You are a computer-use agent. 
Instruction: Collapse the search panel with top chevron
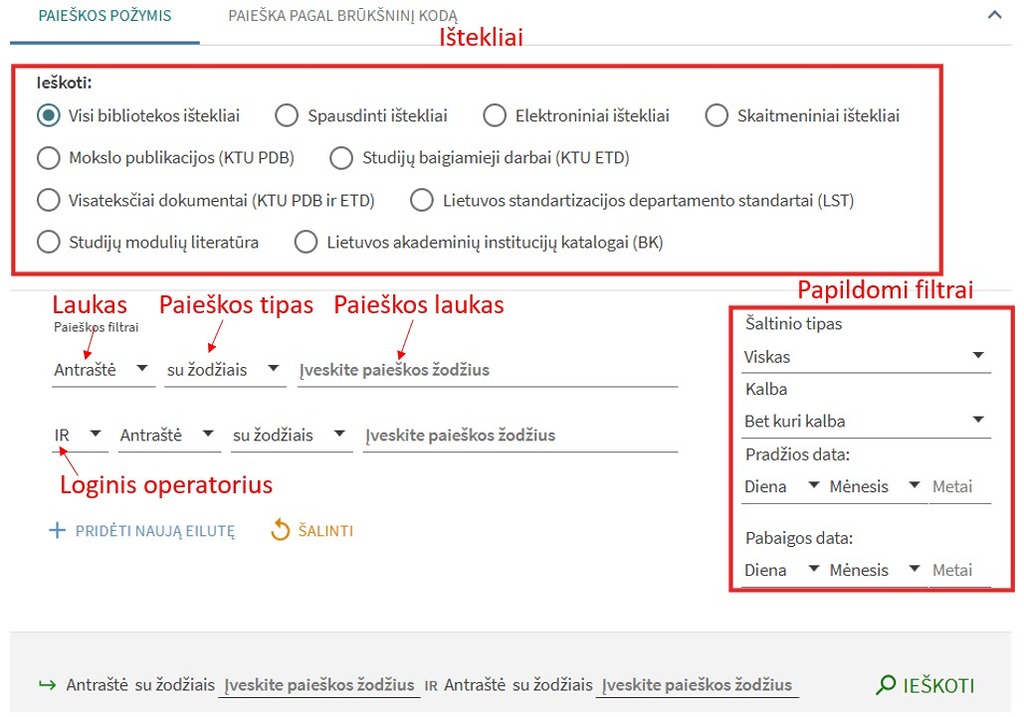tap(994, 15)
